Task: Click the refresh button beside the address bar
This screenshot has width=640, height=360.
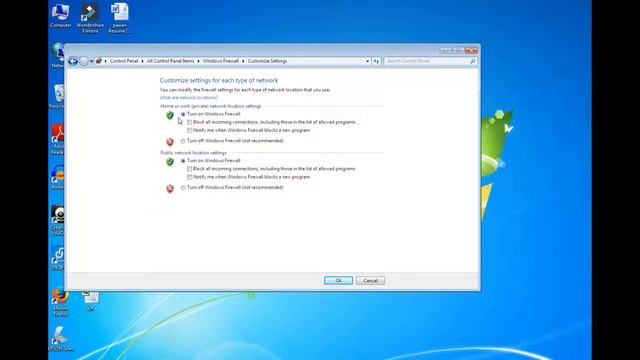Action: click(376, 61)
